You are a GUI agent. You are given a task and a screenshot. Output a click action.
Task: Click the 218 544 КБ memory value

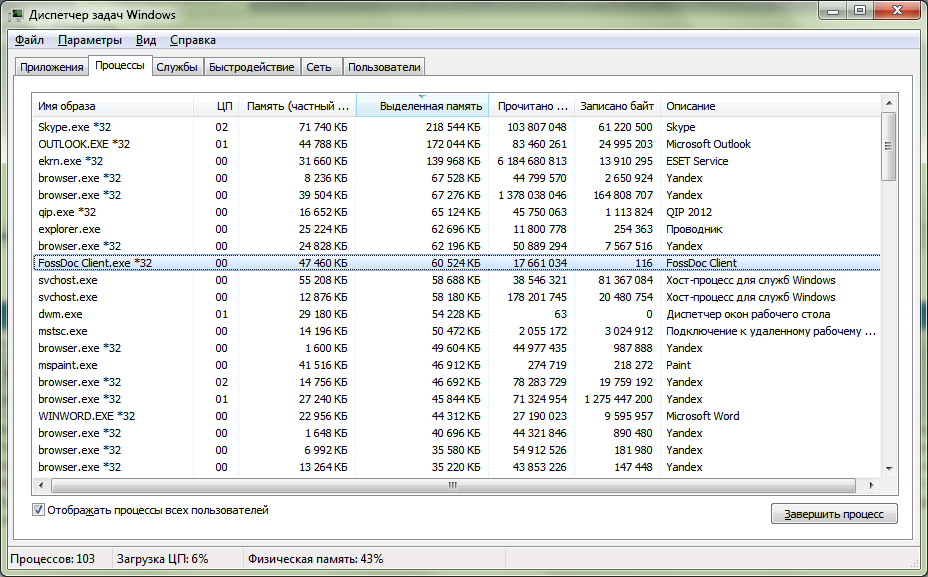click(453, 127)
